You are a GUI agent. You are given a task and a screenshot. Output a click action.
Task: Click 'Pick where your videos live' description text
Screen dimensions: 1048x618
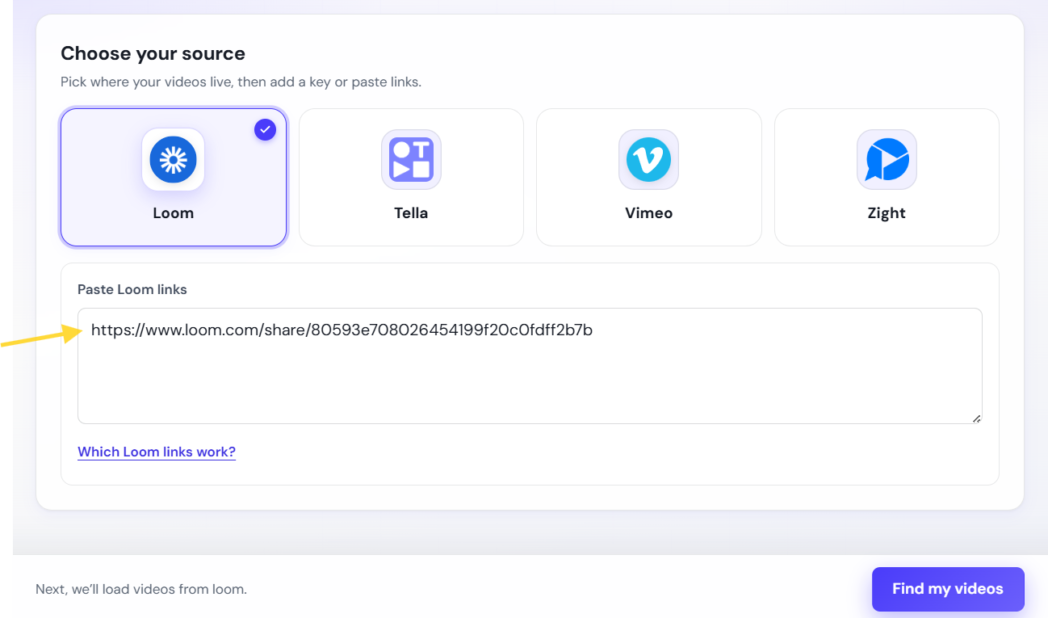click(241, 82)
